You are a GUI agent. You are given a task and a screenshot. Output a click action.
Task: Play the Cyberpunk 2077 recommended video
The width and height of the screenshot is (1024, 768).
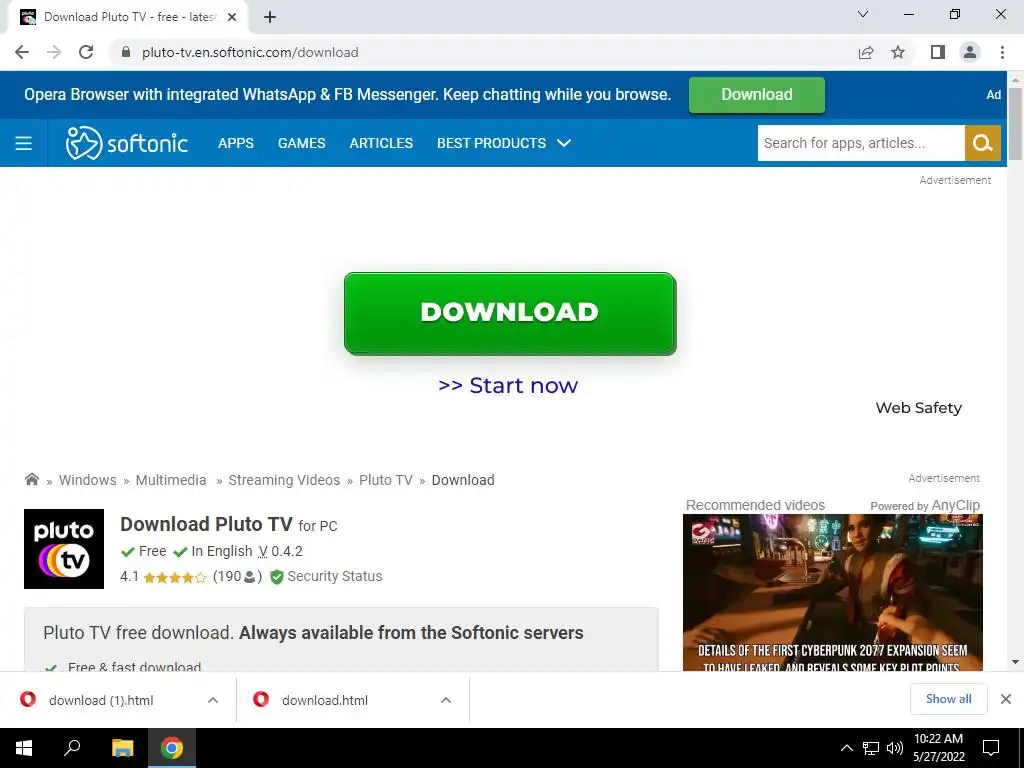(x=833, y=592)
